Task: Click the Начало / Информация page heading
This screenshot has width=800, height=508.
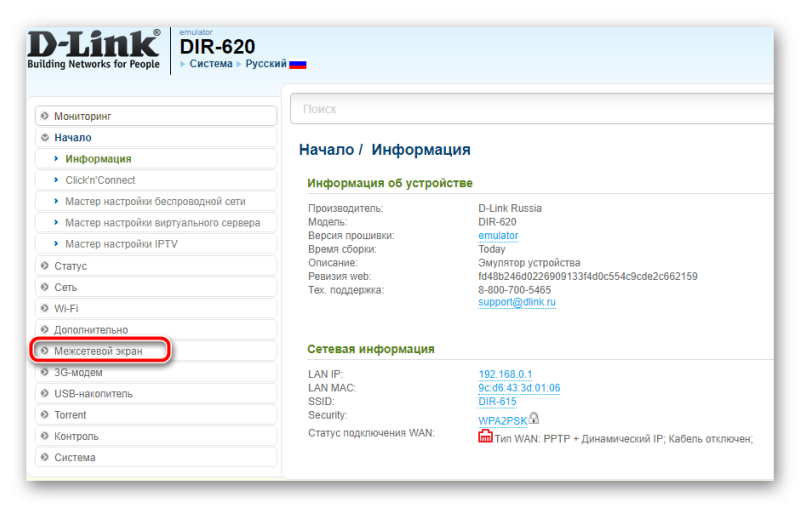Action: coord(385,150)
